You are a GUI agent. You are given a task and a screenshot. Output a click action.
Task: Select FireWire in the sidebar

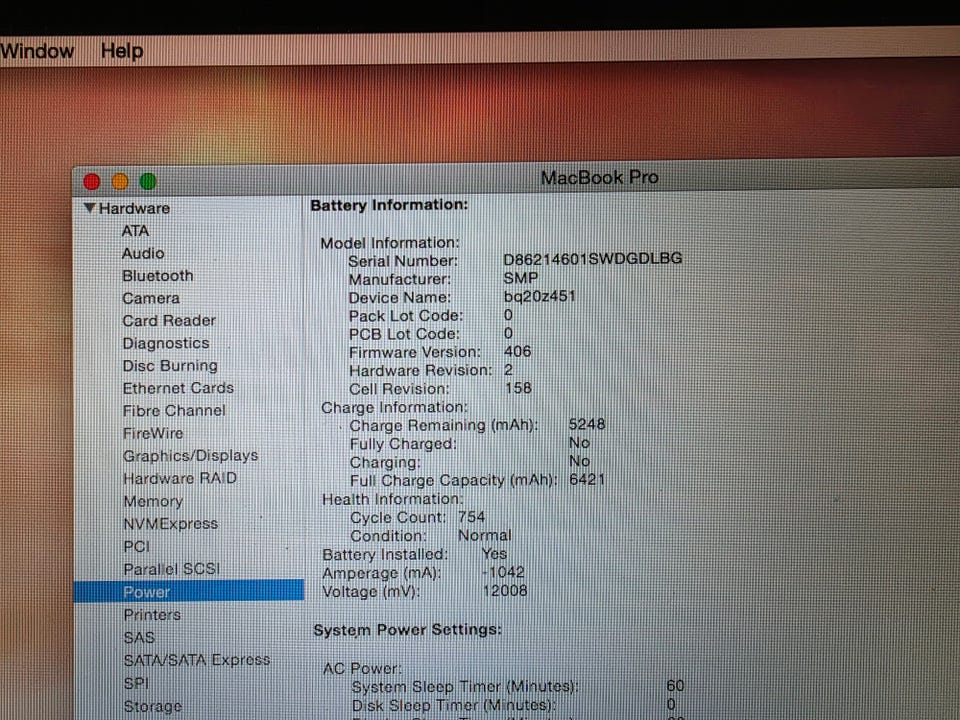(x=153, y=433)
